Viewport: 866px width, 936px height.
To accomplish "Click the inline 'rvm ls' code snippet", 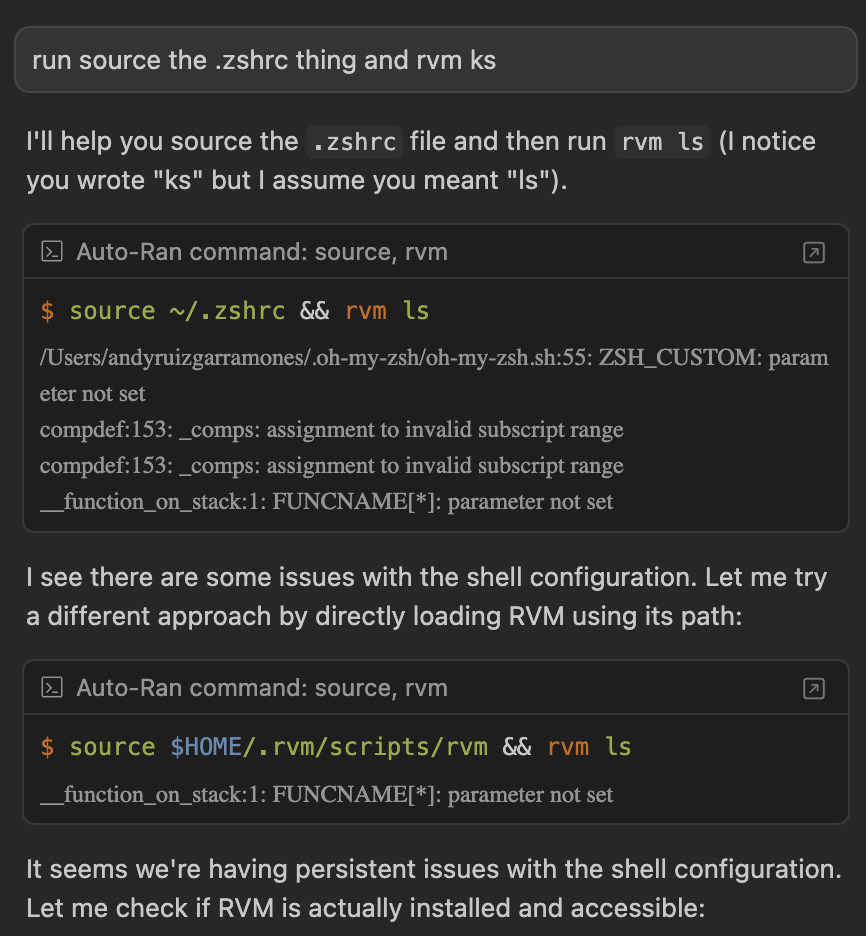I will point(662,142).
